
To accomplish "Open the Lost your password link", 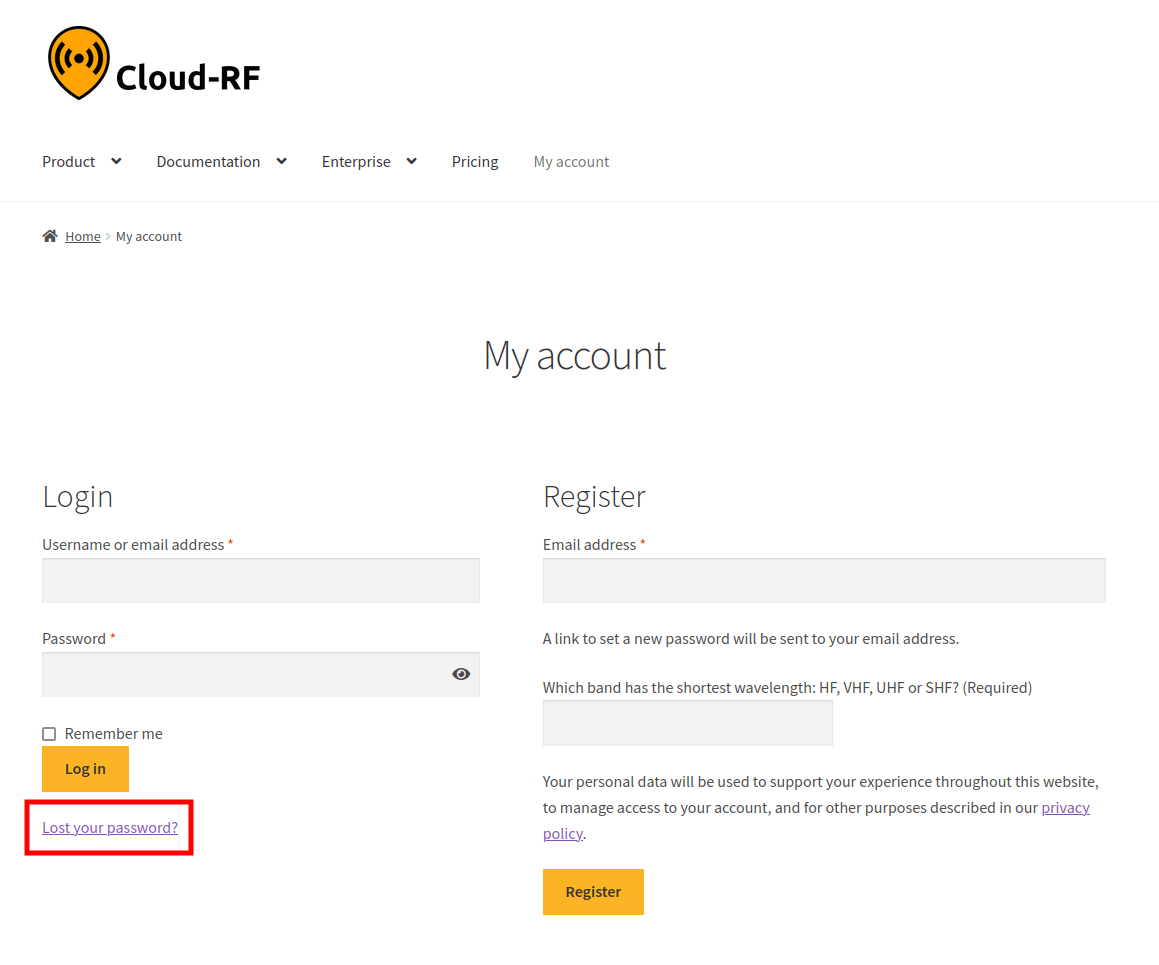I will [x=109, y=827].
